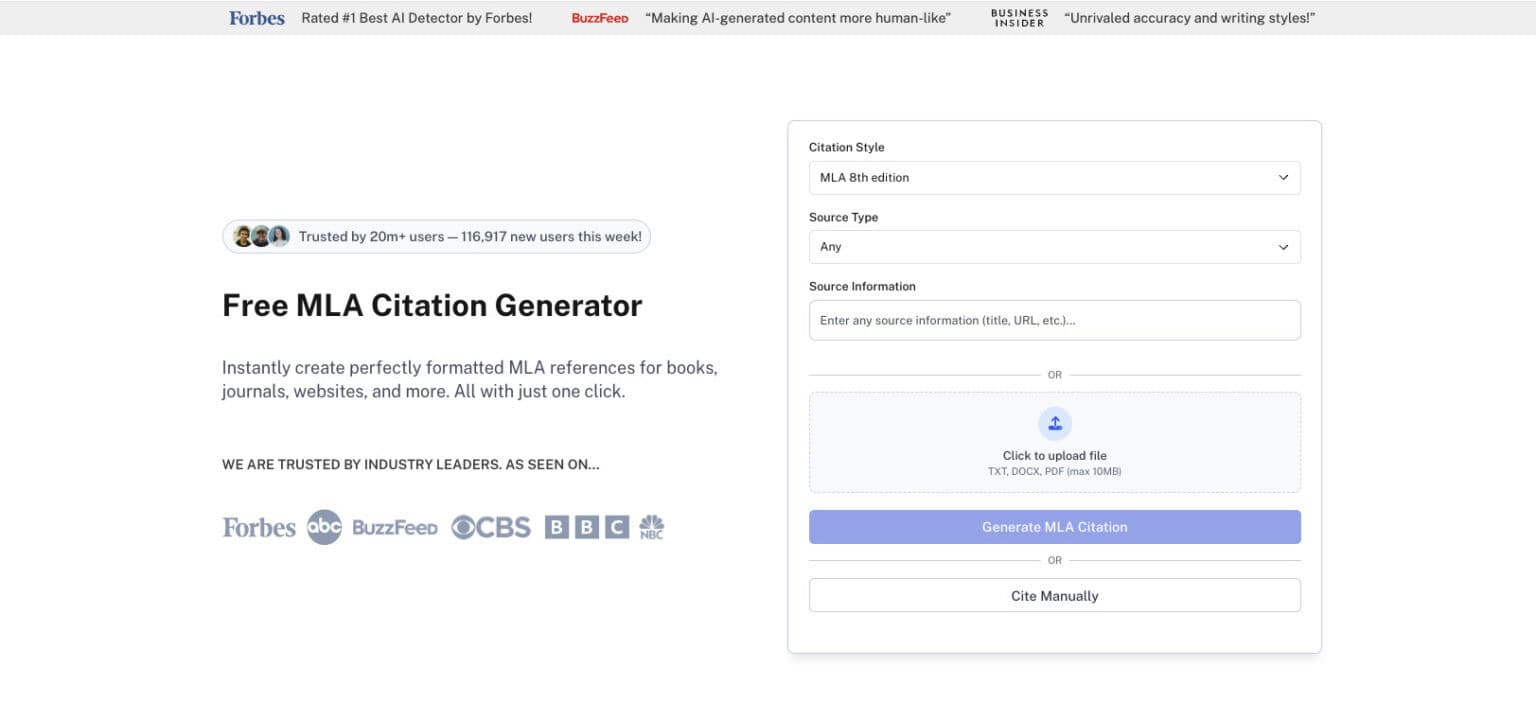Click the Forbes logo in top banner
The height and width of the screenshot is (702, 1536).
coord(257,18)
